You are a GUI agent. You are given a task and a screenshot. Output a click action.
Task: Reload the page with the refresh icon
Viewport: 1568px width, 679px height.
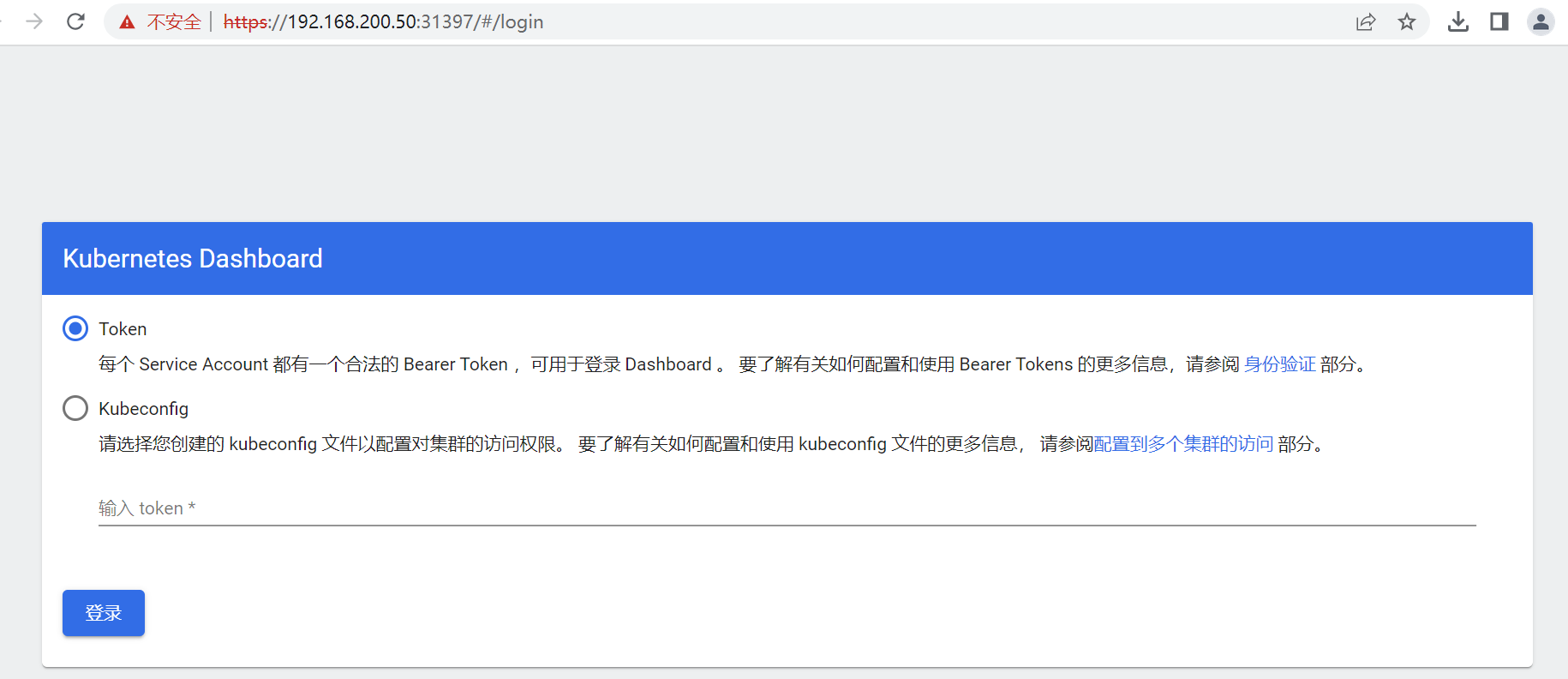pyautogui.click(x=75, y=21)
